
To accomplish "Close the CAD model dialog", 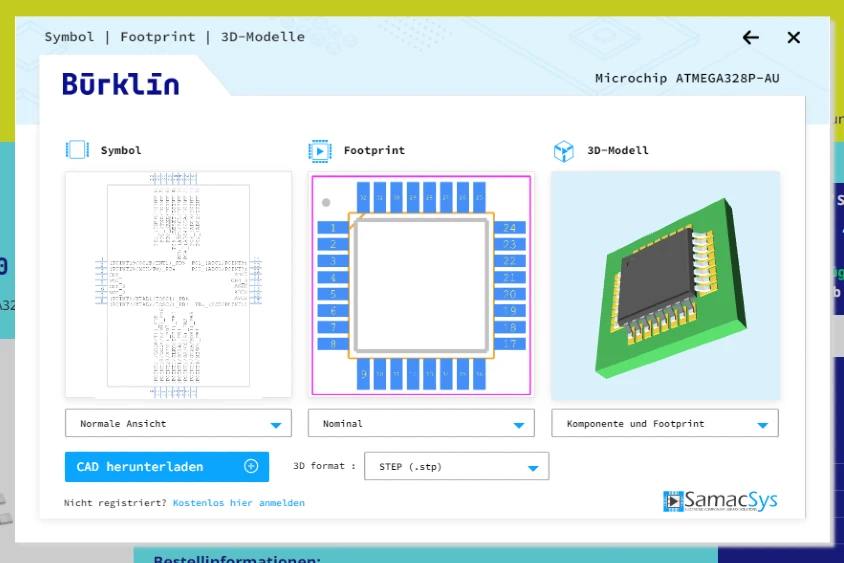I will (793, 38).
